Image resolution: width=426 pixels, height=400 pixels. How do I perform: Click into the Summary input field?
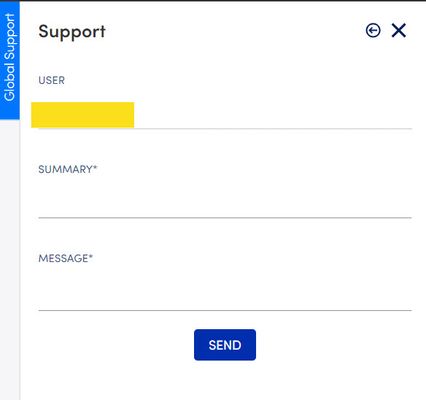pos(225,201)
